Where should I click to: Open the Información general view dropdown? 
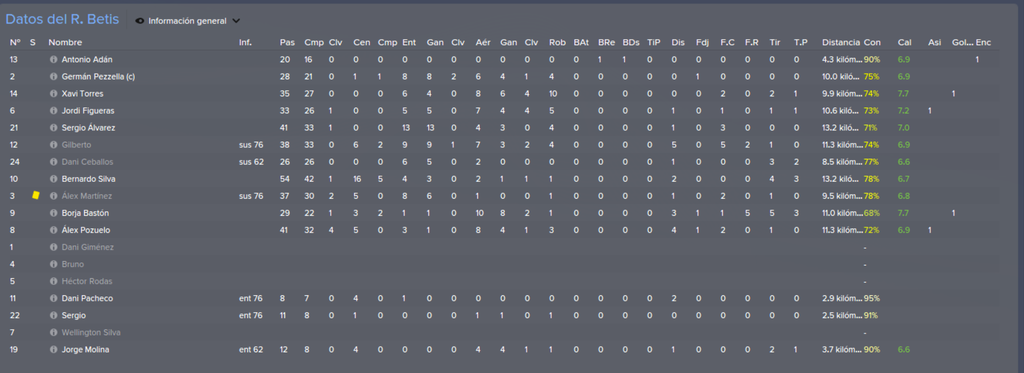click(x=187, y=21)
